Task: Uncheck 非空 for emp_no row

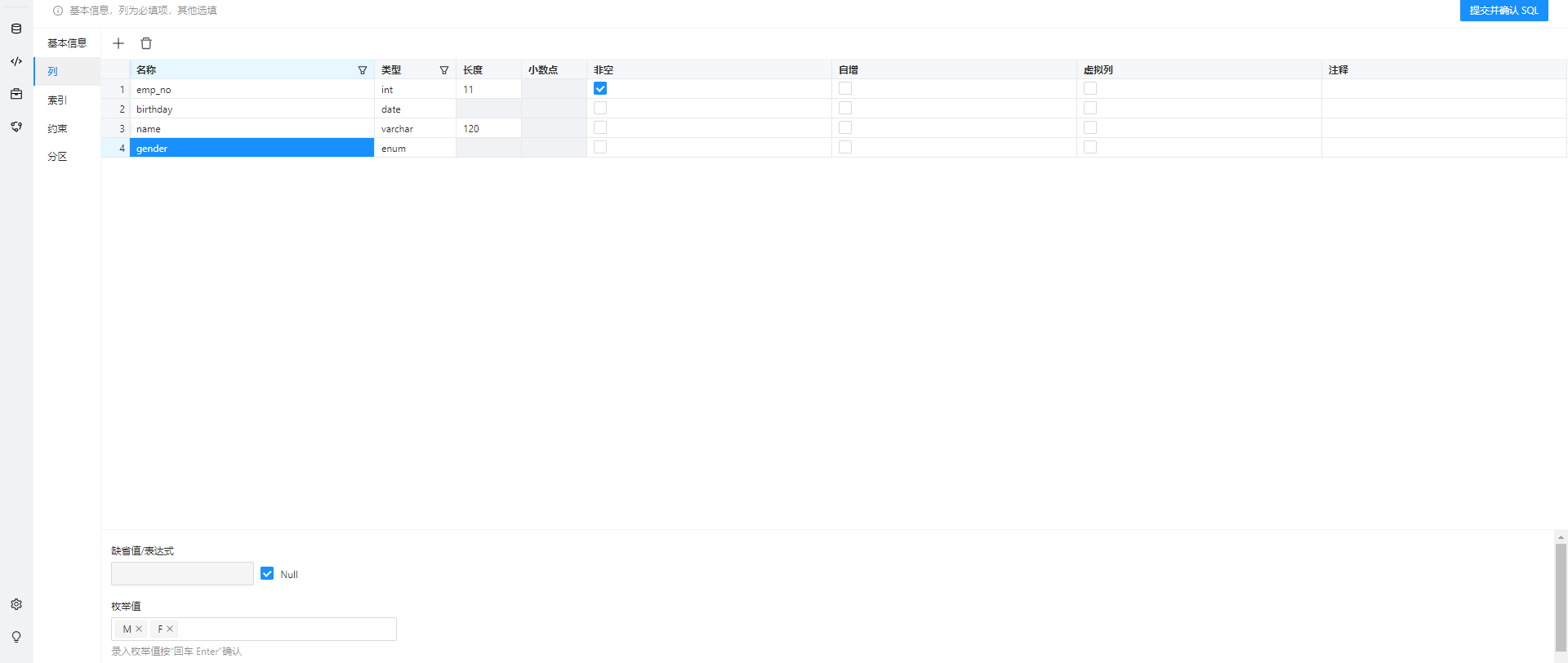Action: coord(600,88)
